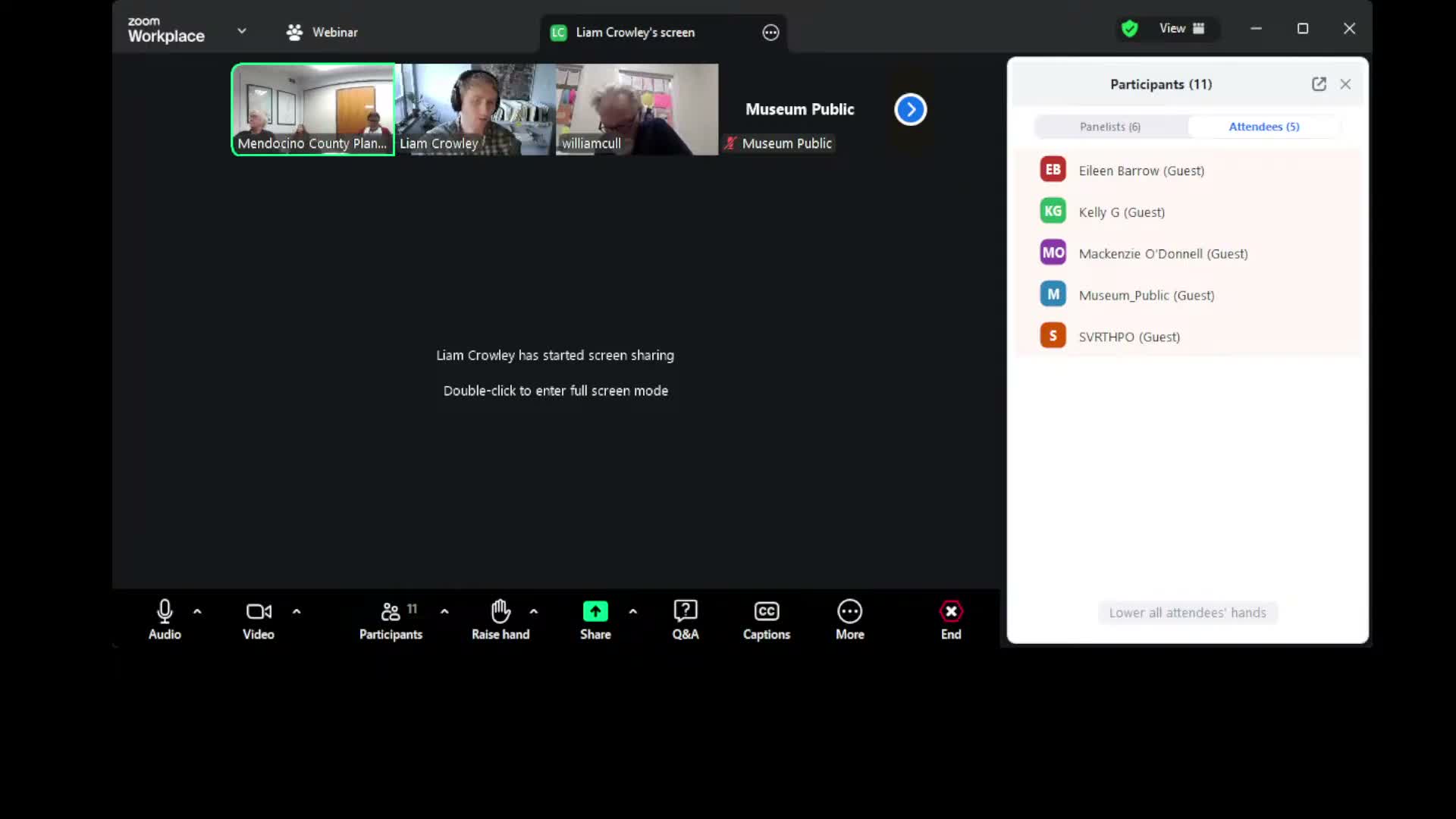The height and width of the screenshot is (819, 1456).
Task: Show next video thumbnails with blue arrow
Action: [910, 110]
